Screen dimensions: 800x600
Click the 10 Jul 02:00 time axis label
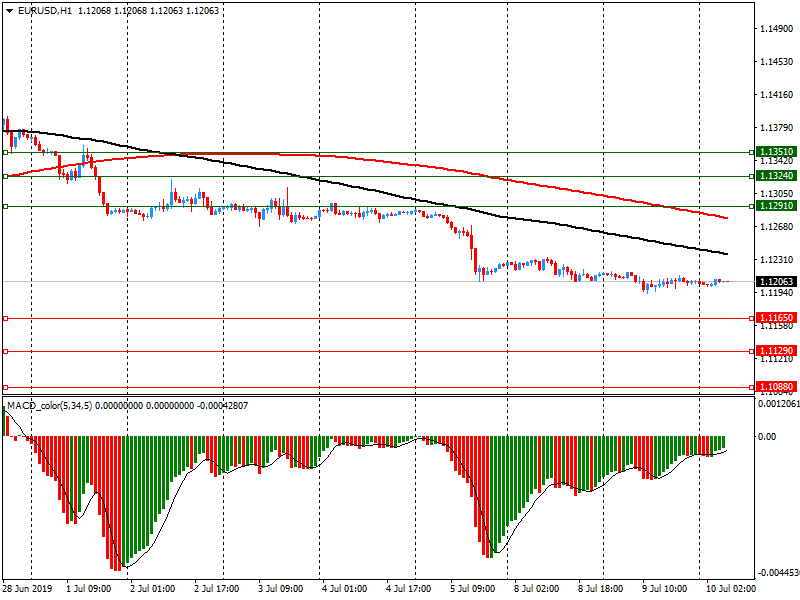tap(731, 588)
